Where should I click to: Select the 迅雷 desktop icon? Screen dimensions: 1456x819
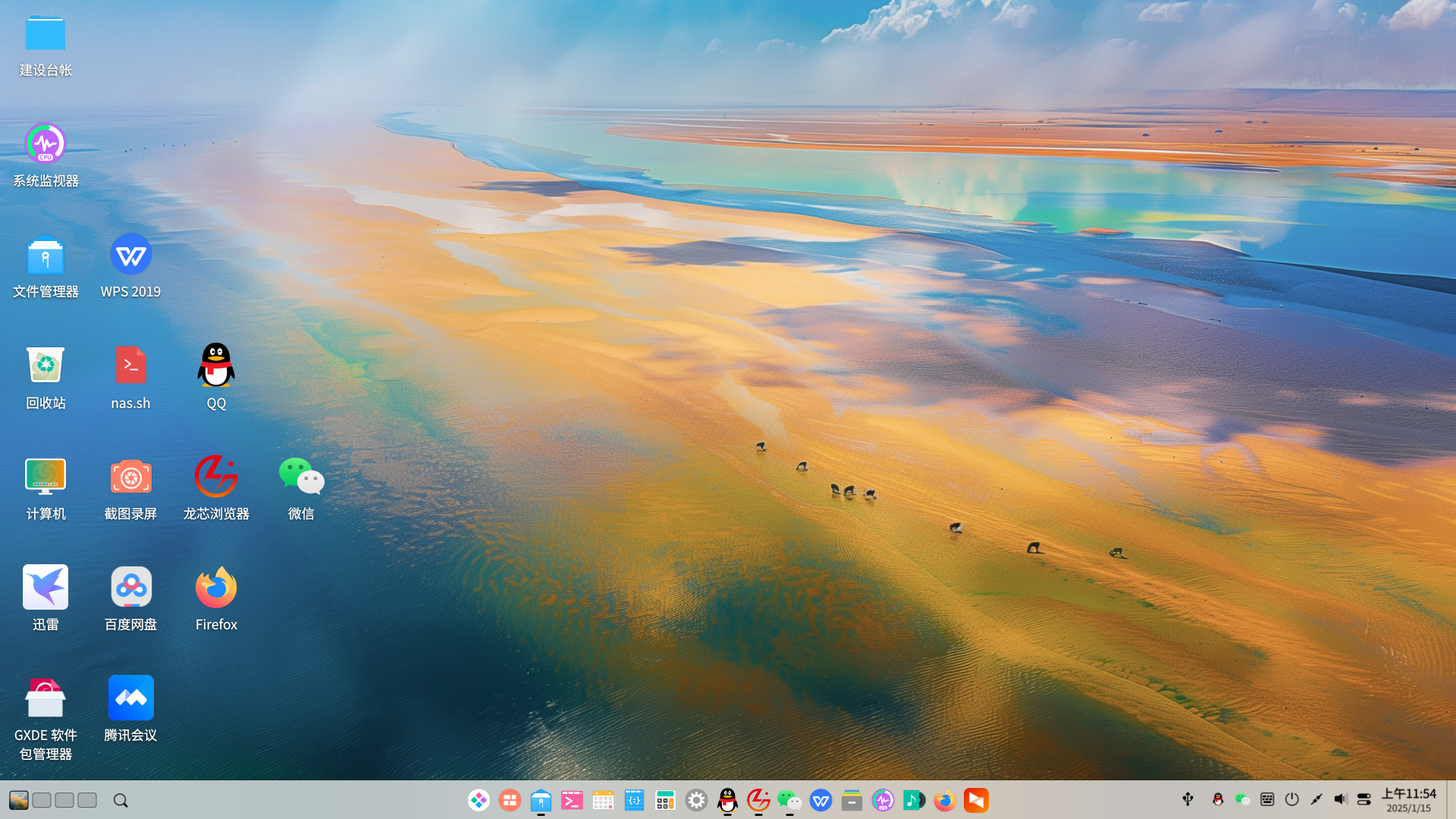tap(45, 598)
